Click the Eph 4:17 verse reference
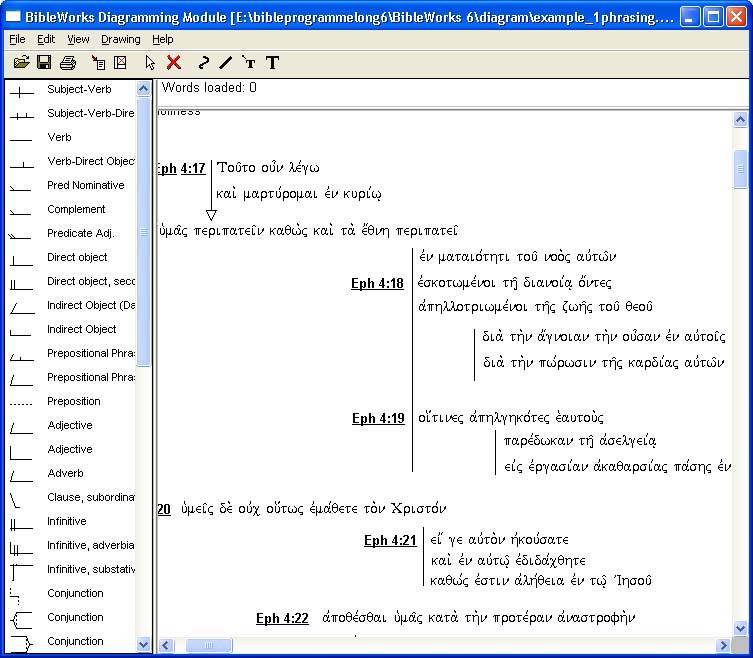The image size is (753, 658). pyautogui.click(x=182, y=169)
